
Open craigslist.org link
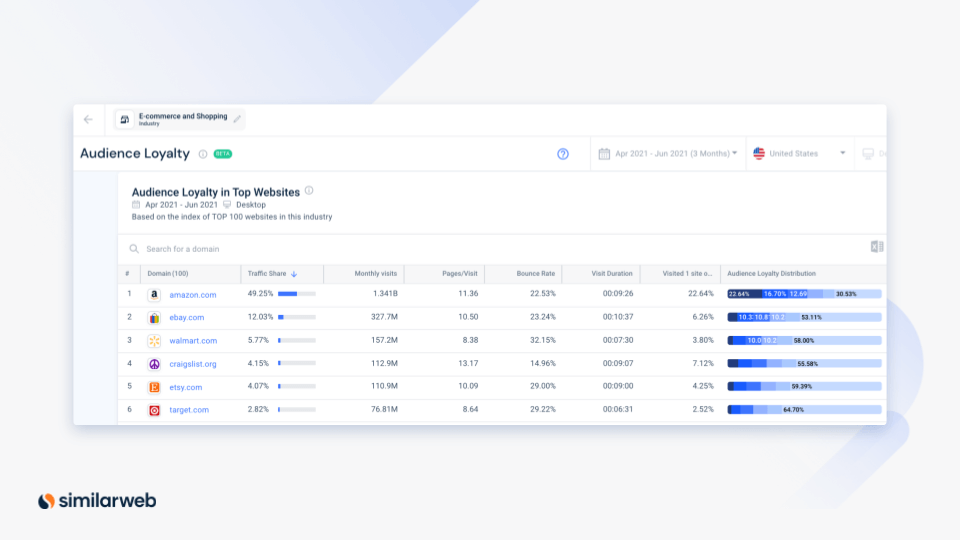193,364
